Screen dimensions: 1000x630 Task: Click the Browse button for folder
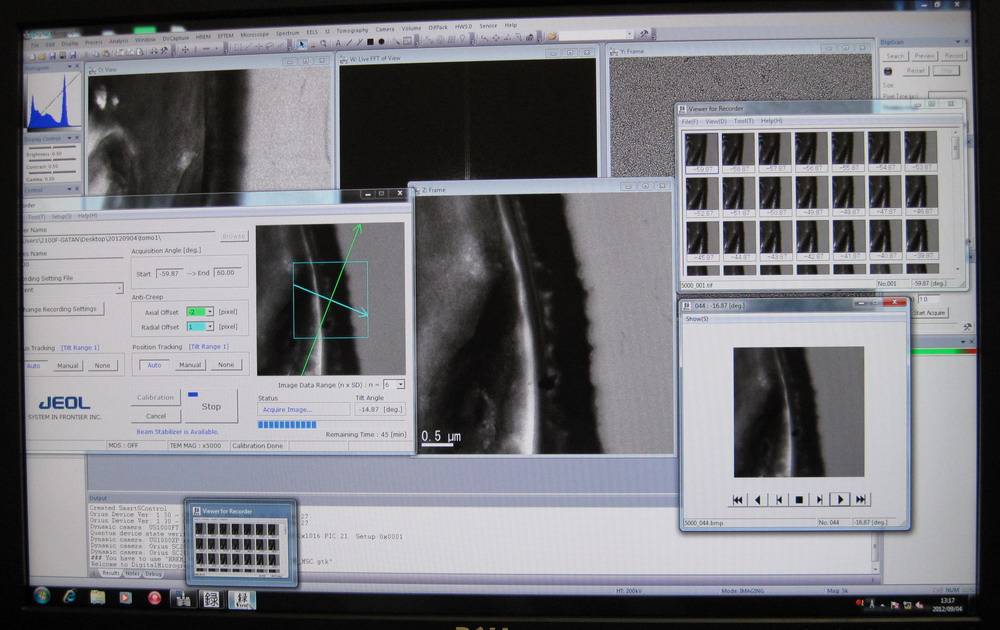(233, 236)
